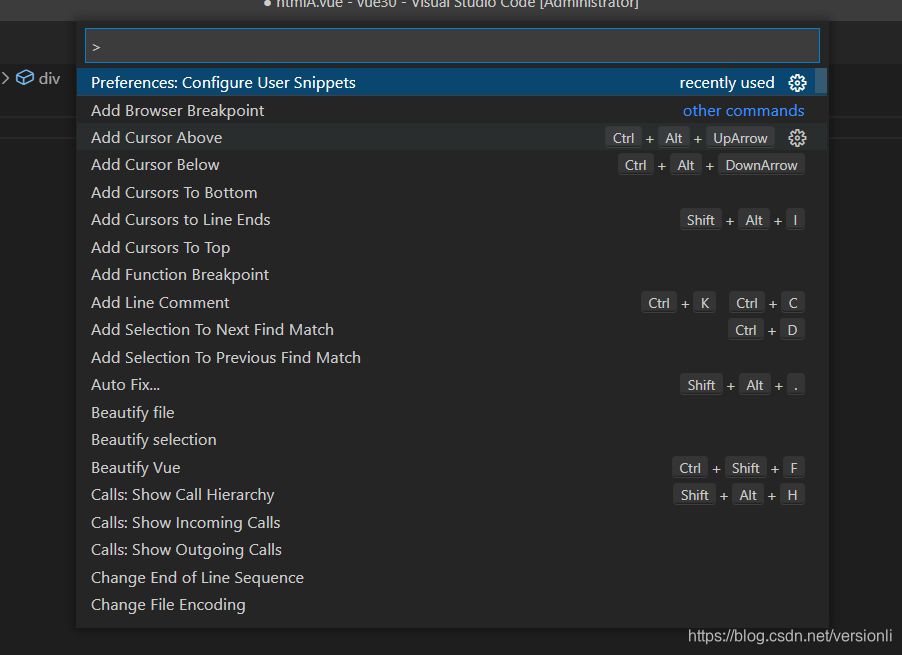Click the DownArrow key label
This screenshot has height=655, width=902.
coord(761,165)
